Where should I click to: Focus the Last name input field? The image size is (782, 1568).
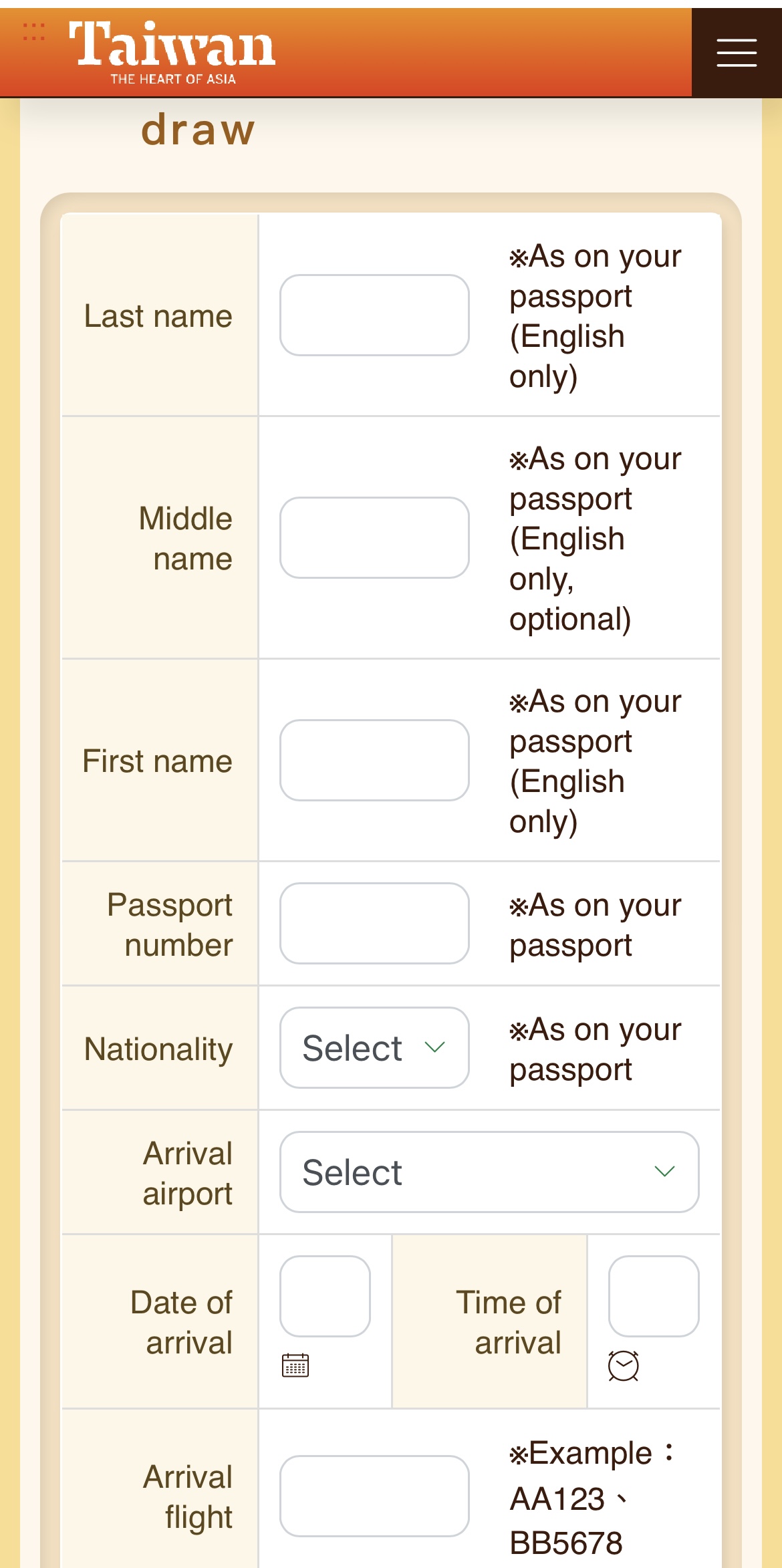pyautogui.click(x=374, y=315)
